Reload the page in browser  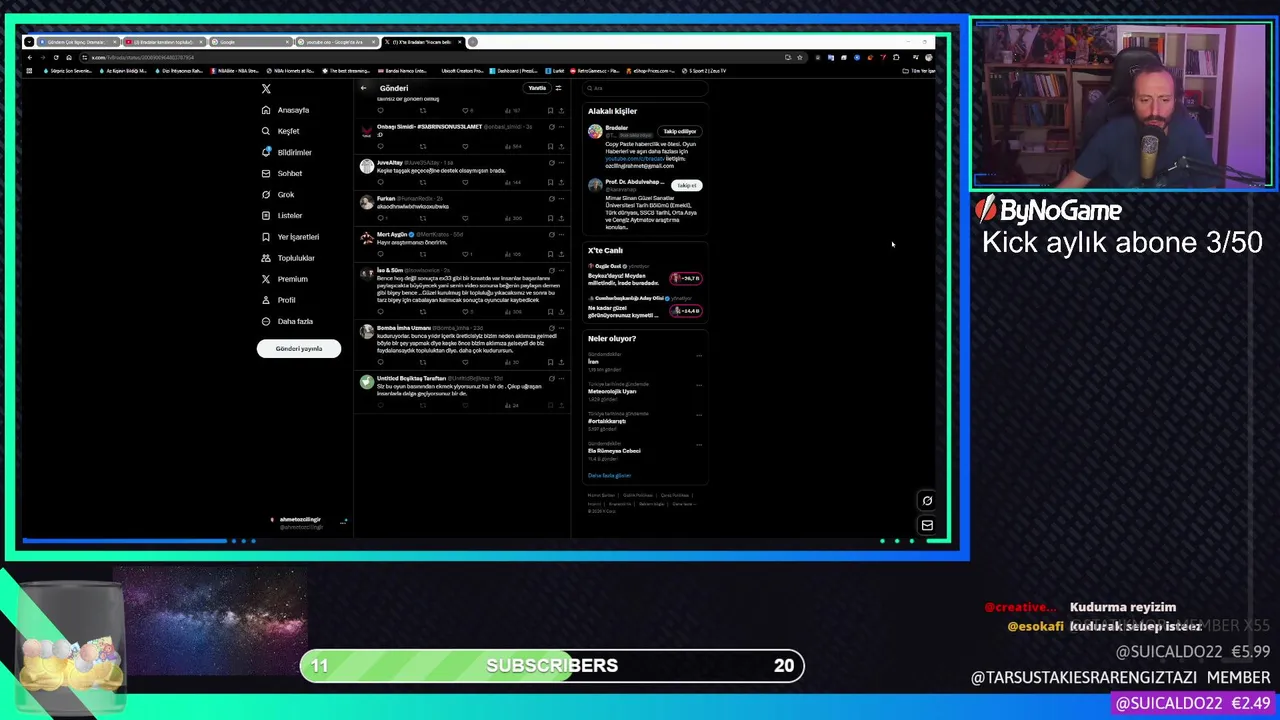coord(56,57)
